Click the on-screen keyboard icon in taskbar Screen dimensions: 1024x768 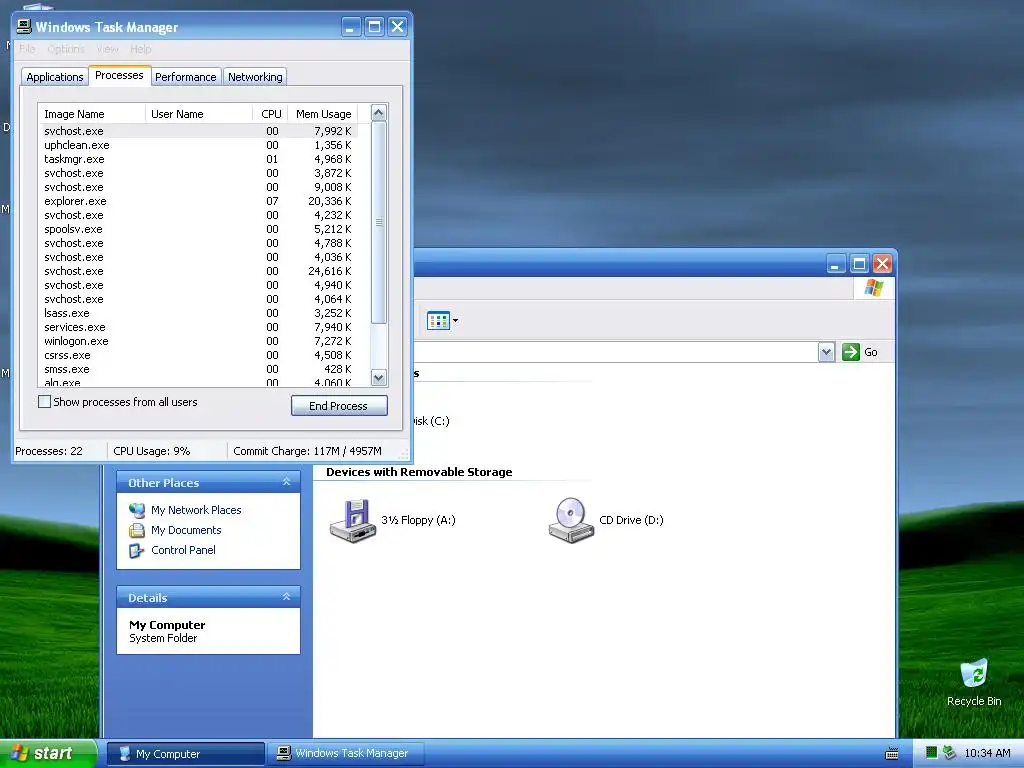(x=891, y=754)
